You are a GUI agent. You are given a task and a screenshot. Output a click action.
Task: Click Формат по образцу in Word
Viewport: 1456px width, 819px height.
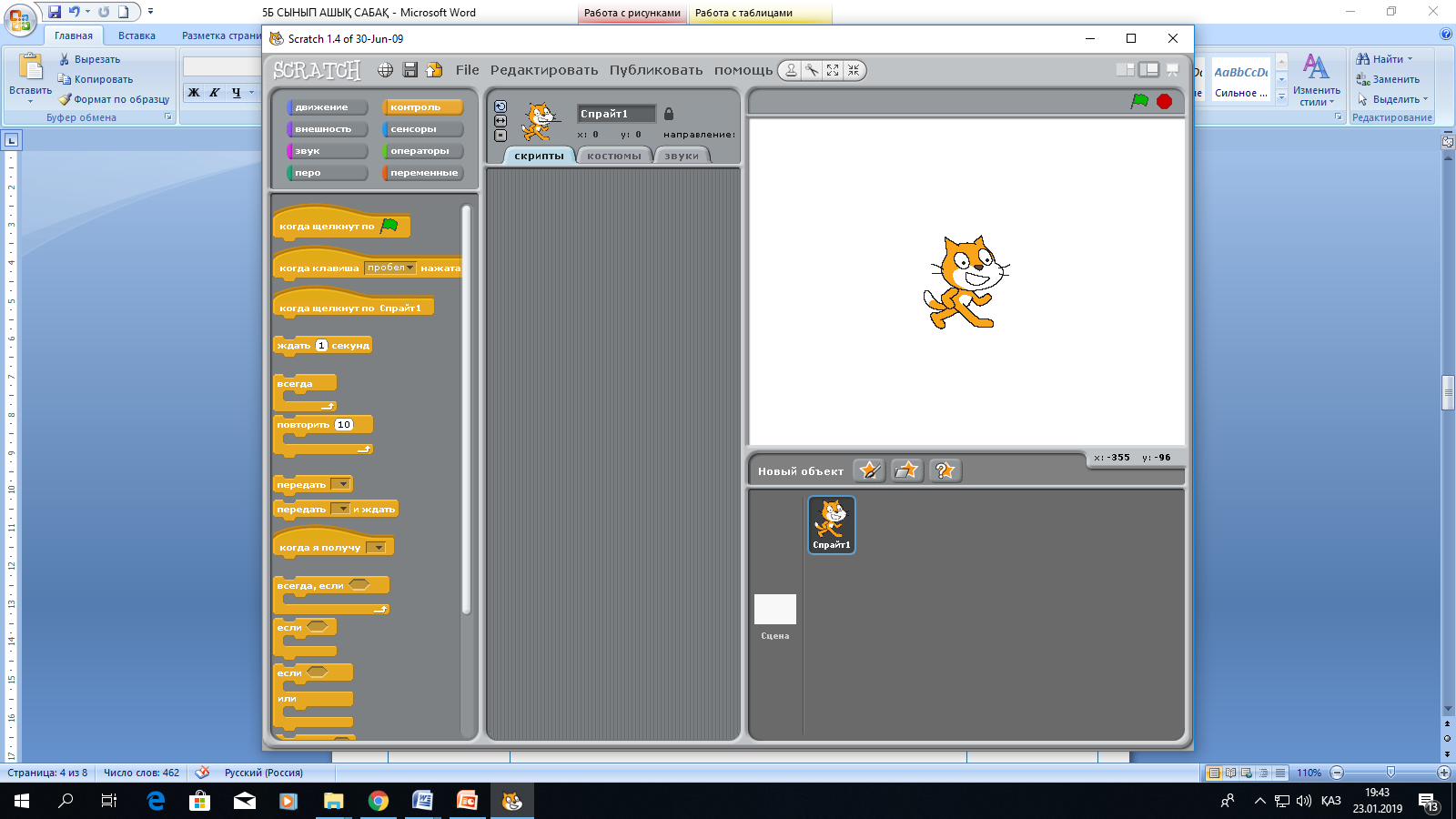pos(114,99)
